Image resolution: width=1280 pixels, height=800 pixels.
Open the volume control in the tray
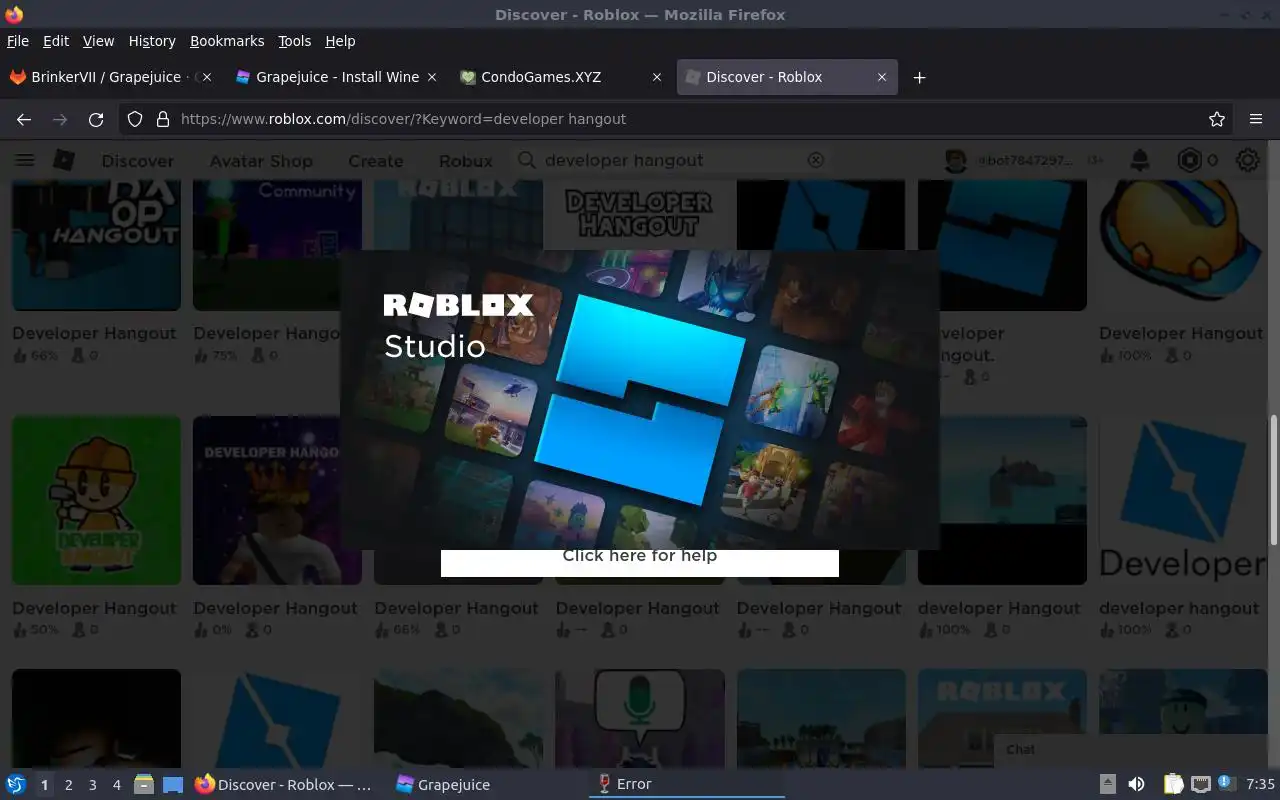[x=1136, y=785]
